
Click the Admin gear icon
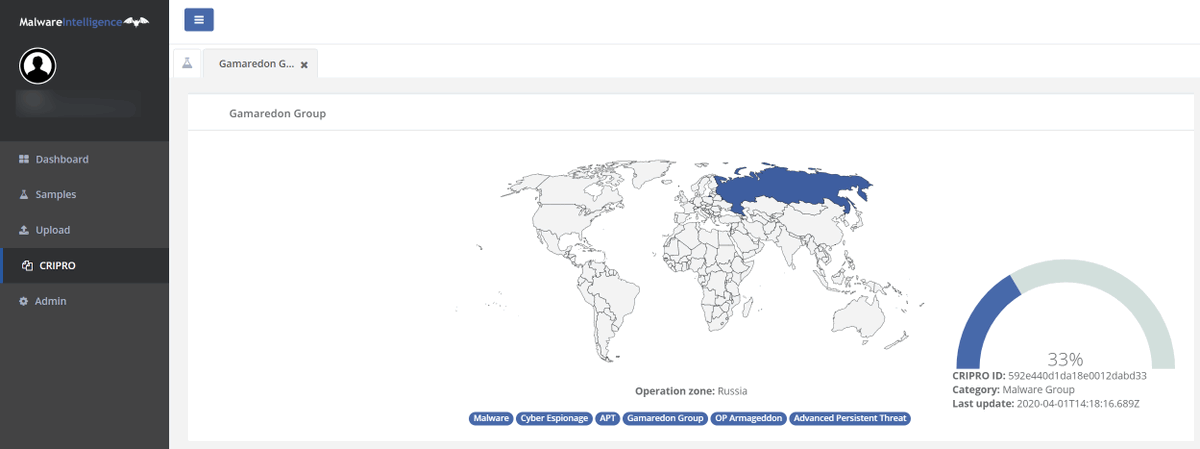click(x=24, y=301)
